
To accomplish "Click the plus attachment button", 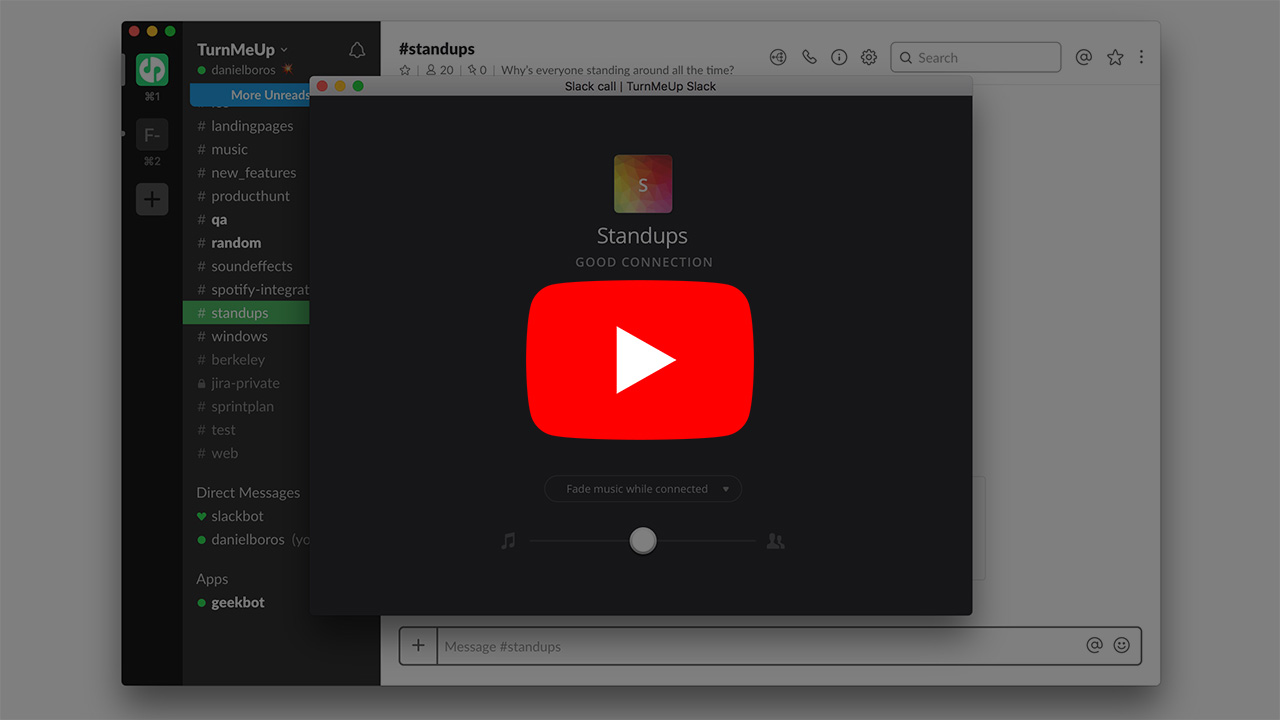I will [418, 646].
